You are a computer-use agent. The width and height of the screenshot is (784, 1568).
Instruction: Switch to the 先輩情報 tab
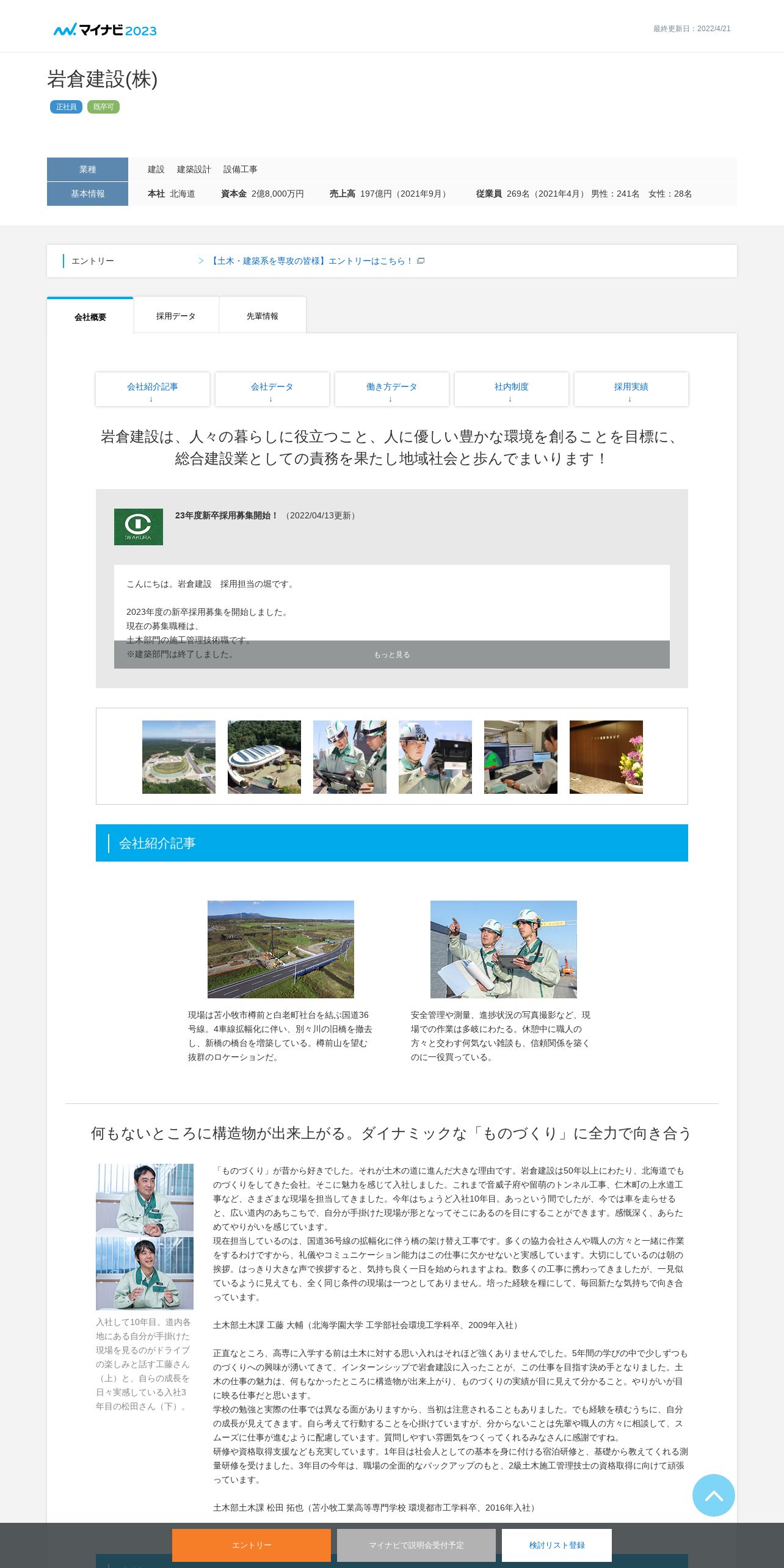pyautogui.click(x=263, y=316)
